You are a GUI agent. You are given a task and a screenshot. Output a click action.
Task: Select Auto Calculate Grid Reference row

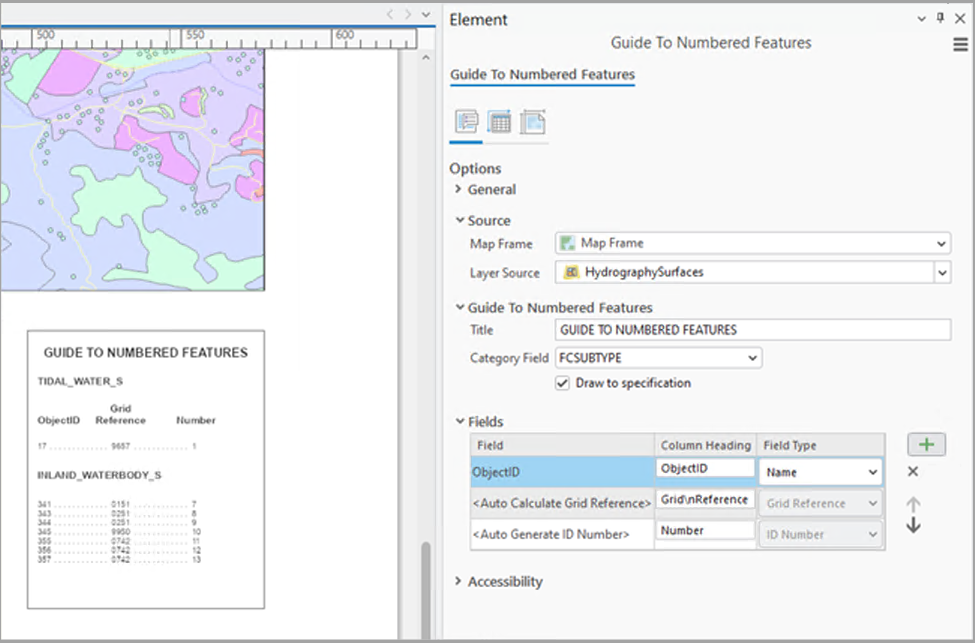click(x=562, y=503)
